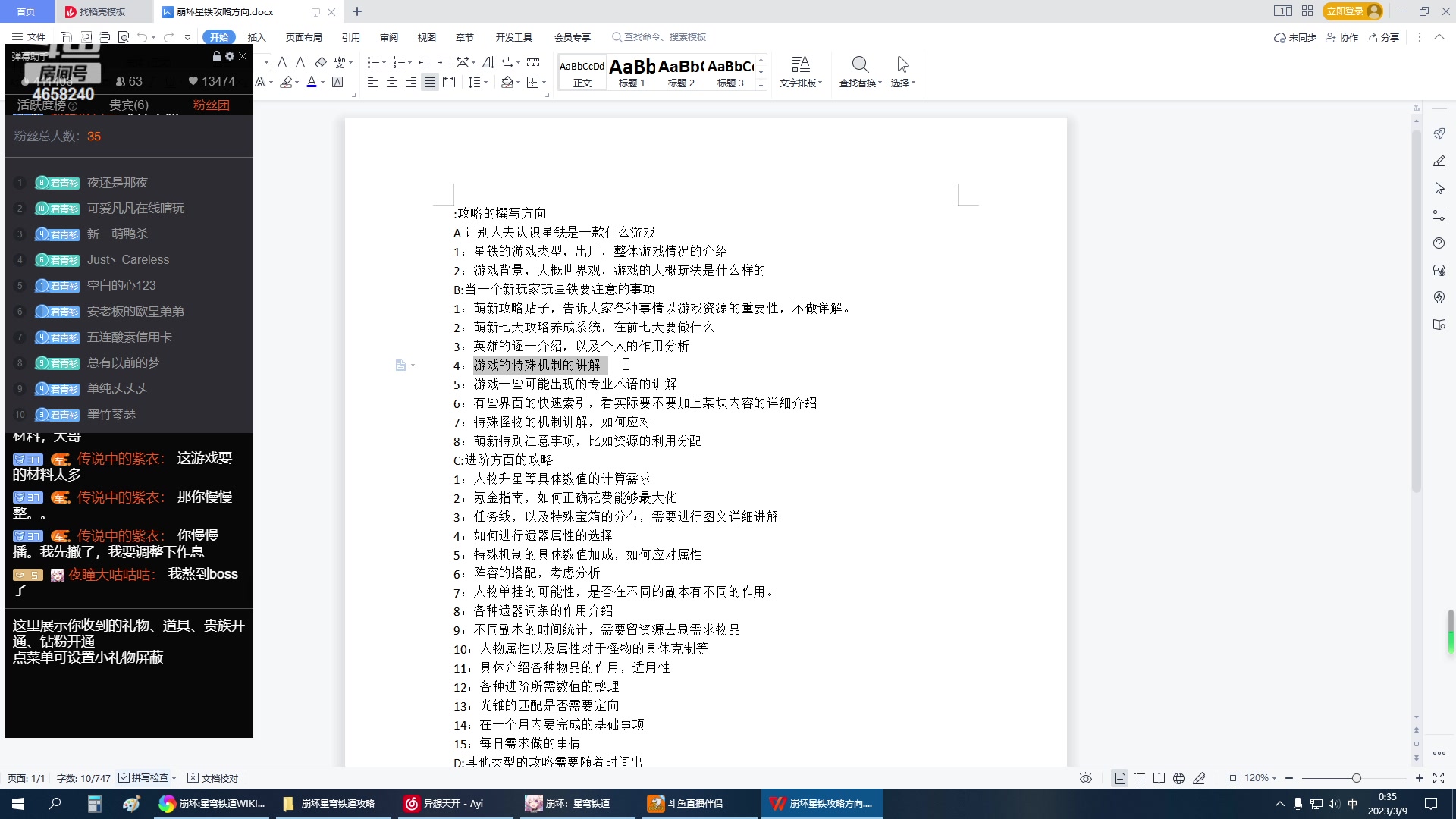
Task: Open the 查找替换 find and replace tool
Action: click(860, 72)
